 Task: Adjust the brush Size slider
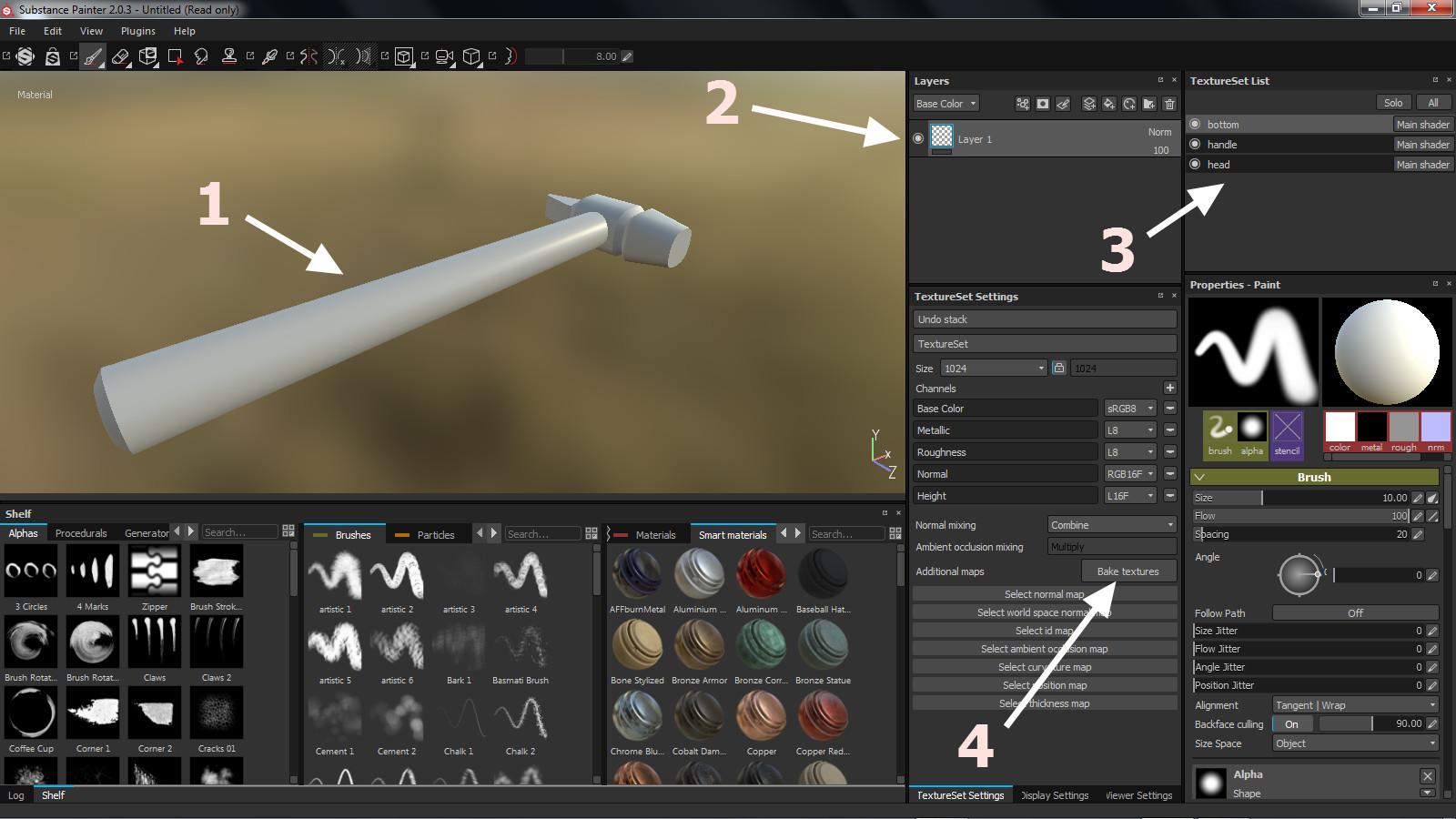1299,498
